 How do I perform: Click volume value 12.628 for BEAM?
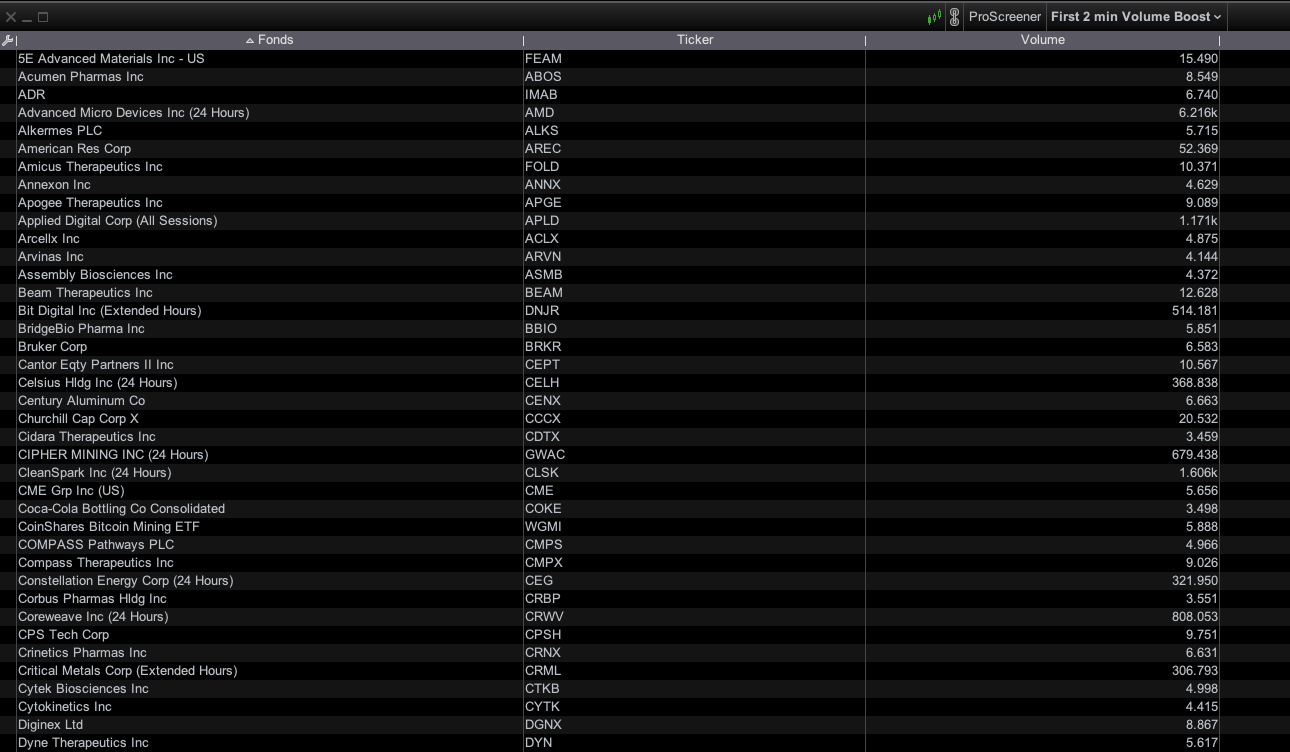coord(1198,293)
